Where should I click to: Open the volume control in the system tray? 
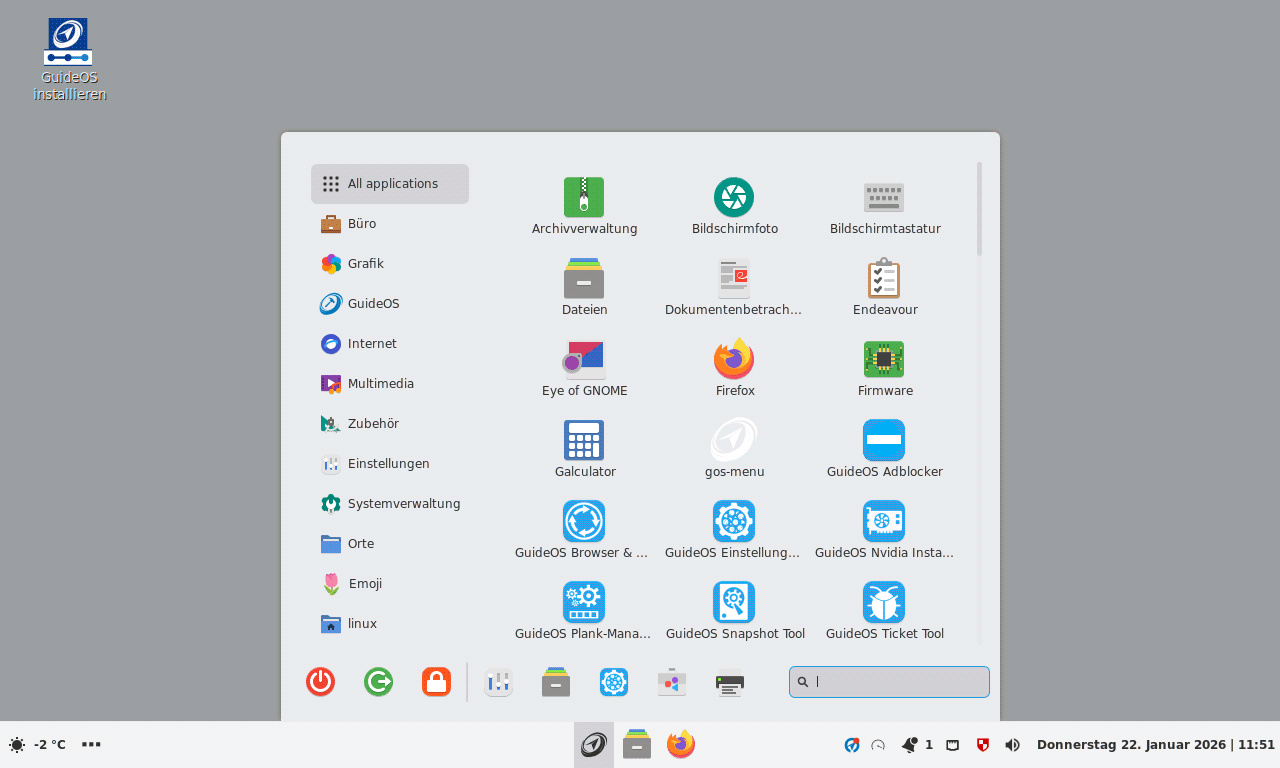pyautogui.click(x=1012, y=744)
